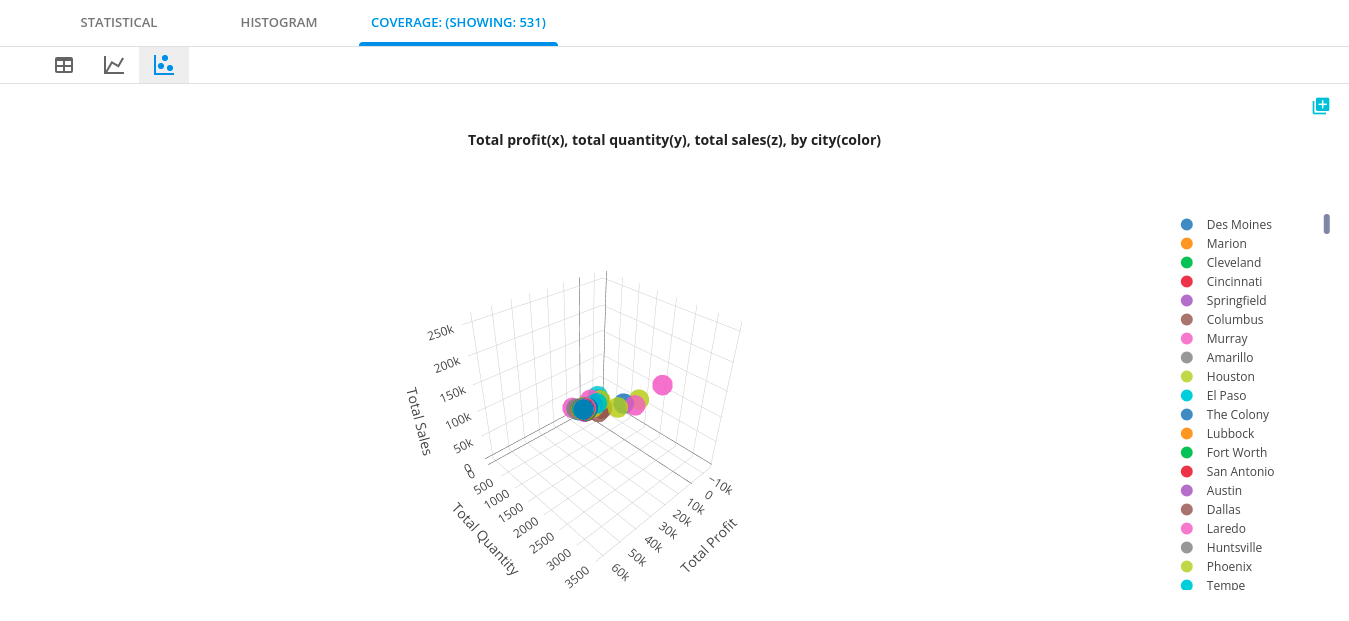Click the add-to-dashboard plus icon
The height and width of the screenshot is (621, 1349).
[1321, 106]
